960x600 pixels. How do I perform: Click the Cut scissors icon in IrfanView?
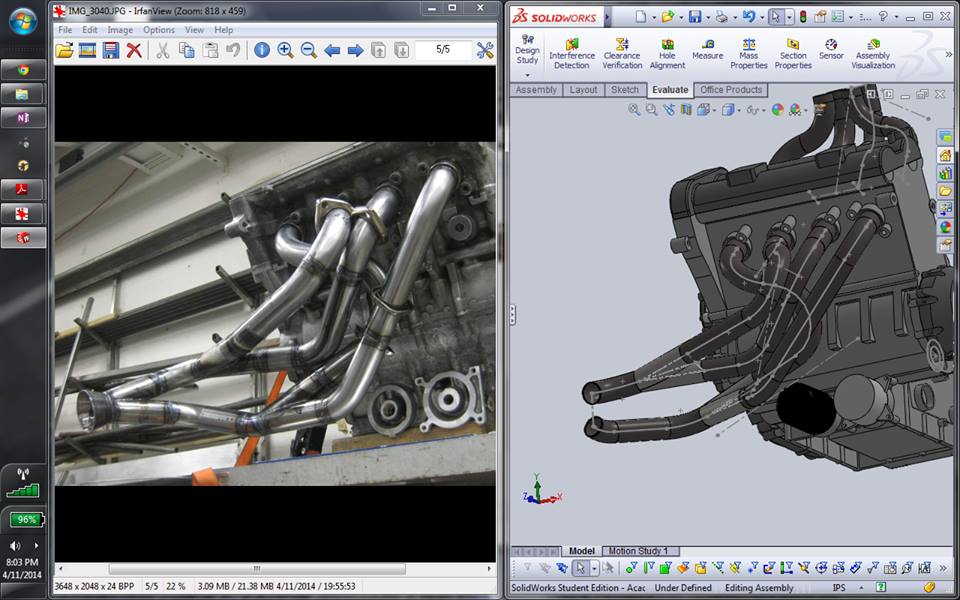pos(163,50)
